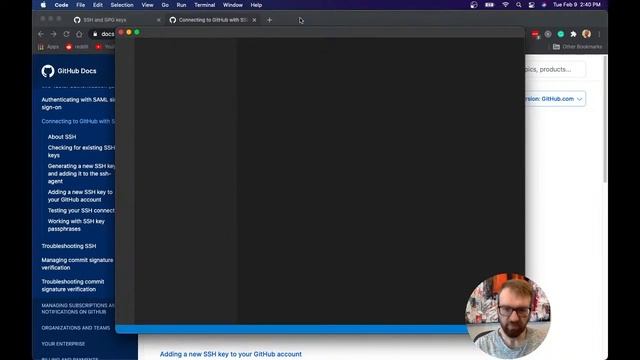Image resolution: width=640 pixels, height=360 pixels.
Task: Open the Go menu
Action: pyautogui.click(x=165, y=5)
